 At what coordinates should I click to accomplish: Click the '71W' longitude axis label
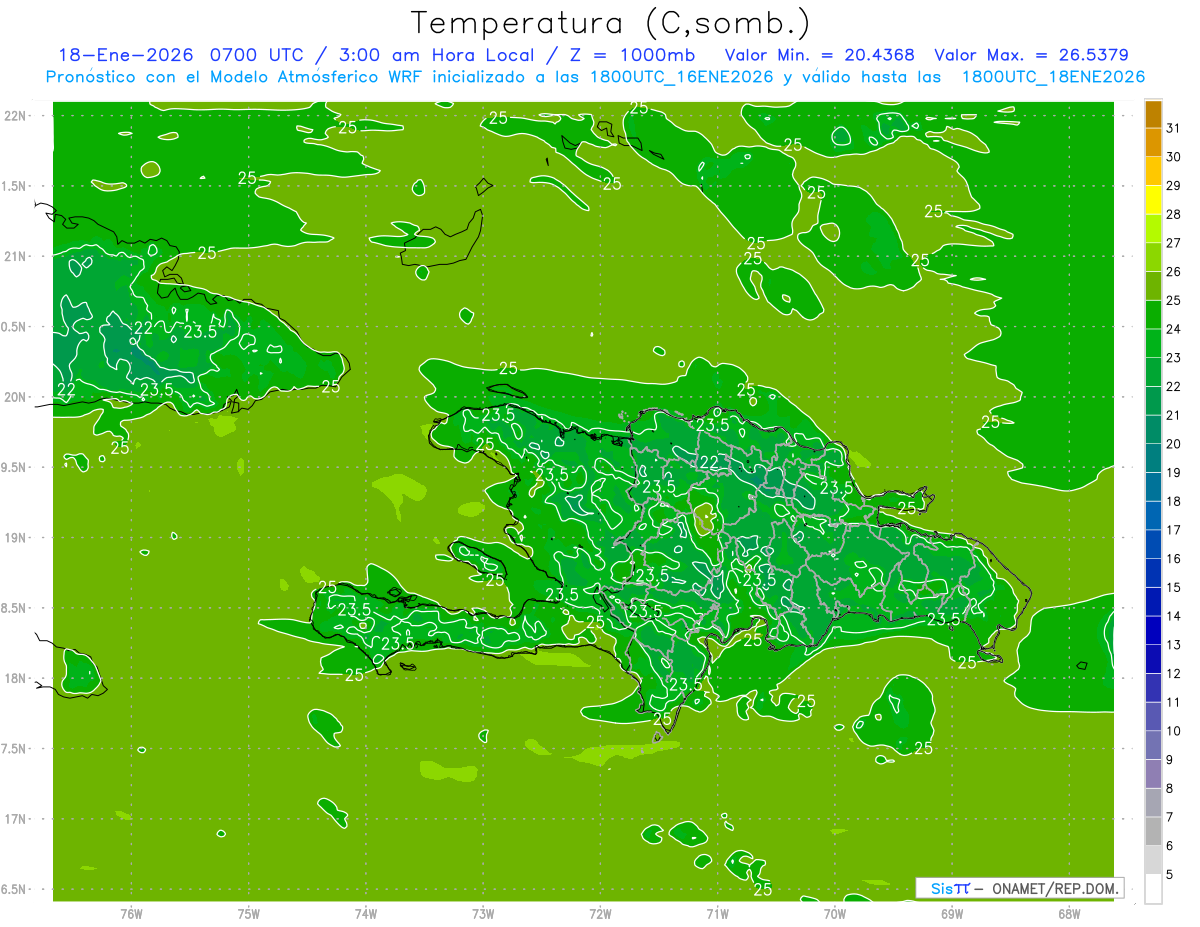point(717,913)
